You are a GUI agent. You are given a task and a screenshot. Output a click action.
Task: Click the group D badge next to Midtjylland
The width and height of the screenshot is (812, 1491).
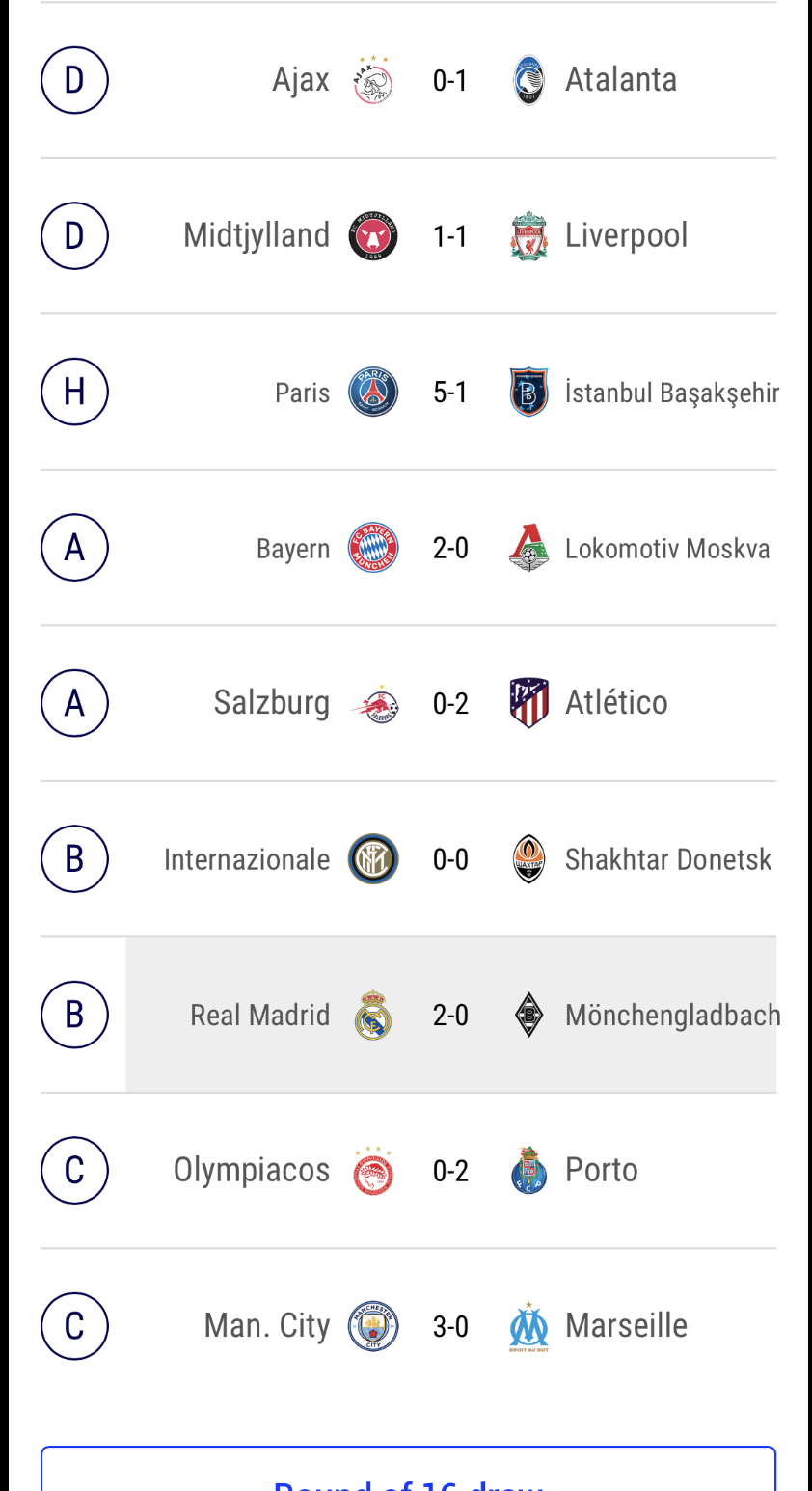point(74,234)
